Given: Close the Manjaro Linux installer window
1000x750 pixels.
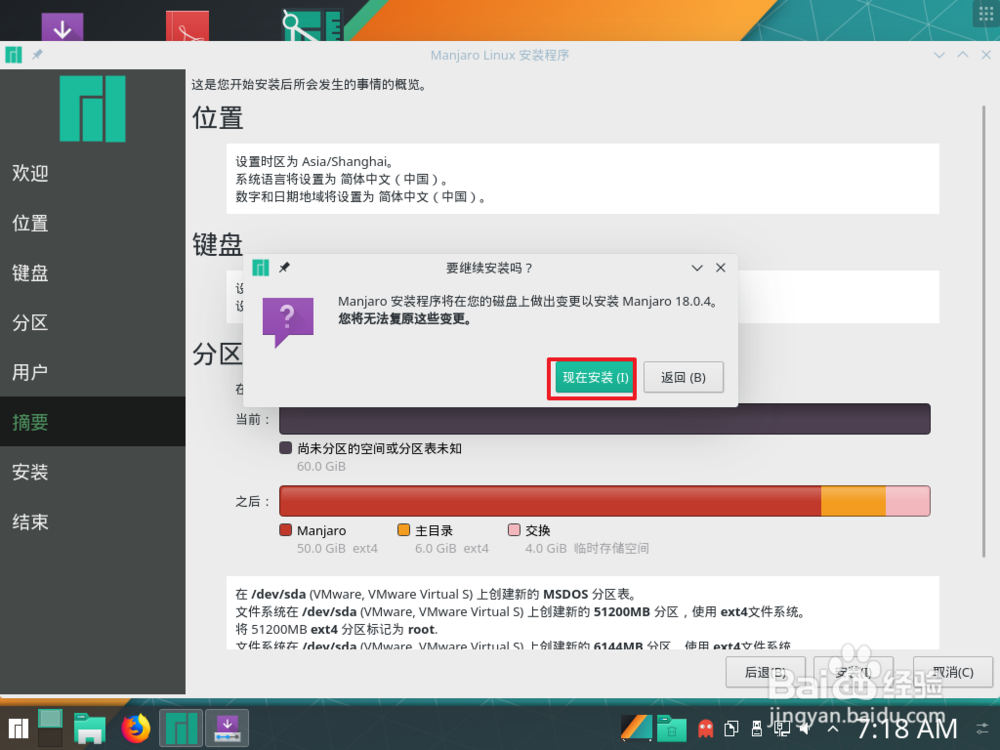Looking at the screenshot, I should point(986,55).
